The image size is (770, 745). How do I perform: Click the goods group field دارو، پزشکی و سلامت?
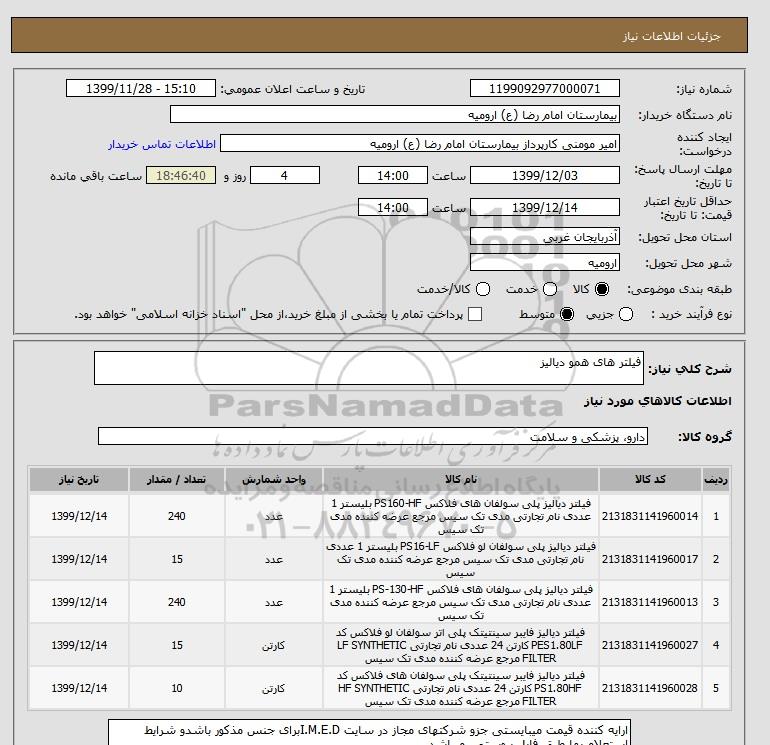tap(373, 436)
